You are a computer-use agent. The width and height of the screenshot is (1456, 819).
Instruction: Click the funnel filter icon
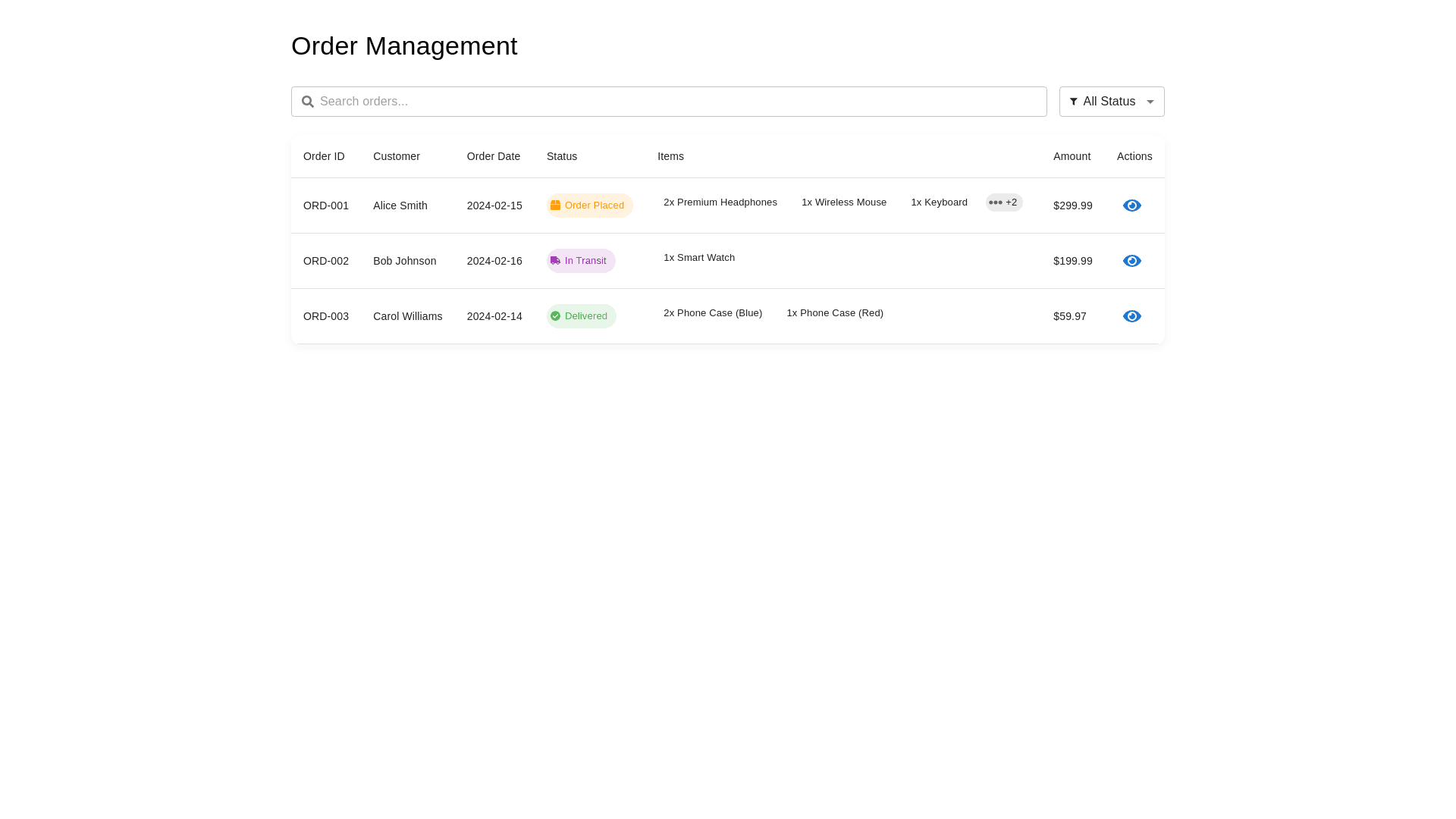[1073, 102]
